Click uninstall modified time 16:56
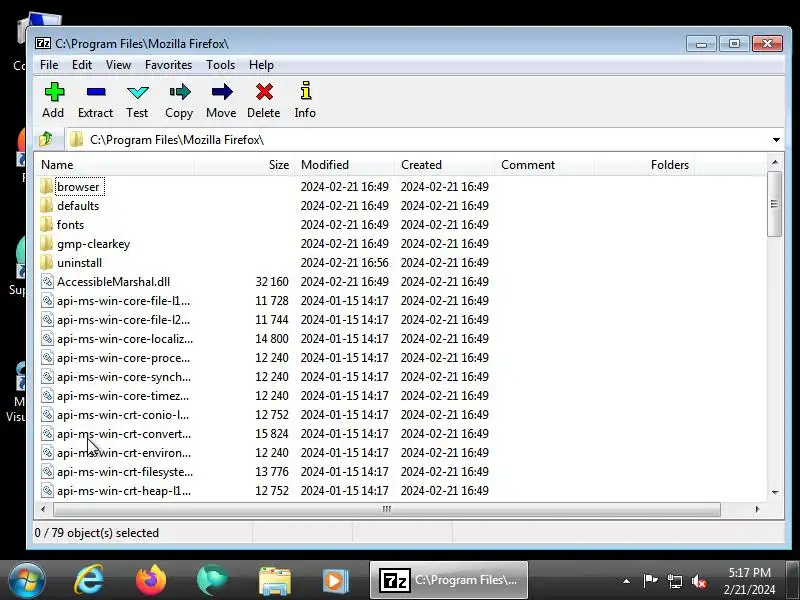Screen dimensions: 800x600 pos(374,262)
